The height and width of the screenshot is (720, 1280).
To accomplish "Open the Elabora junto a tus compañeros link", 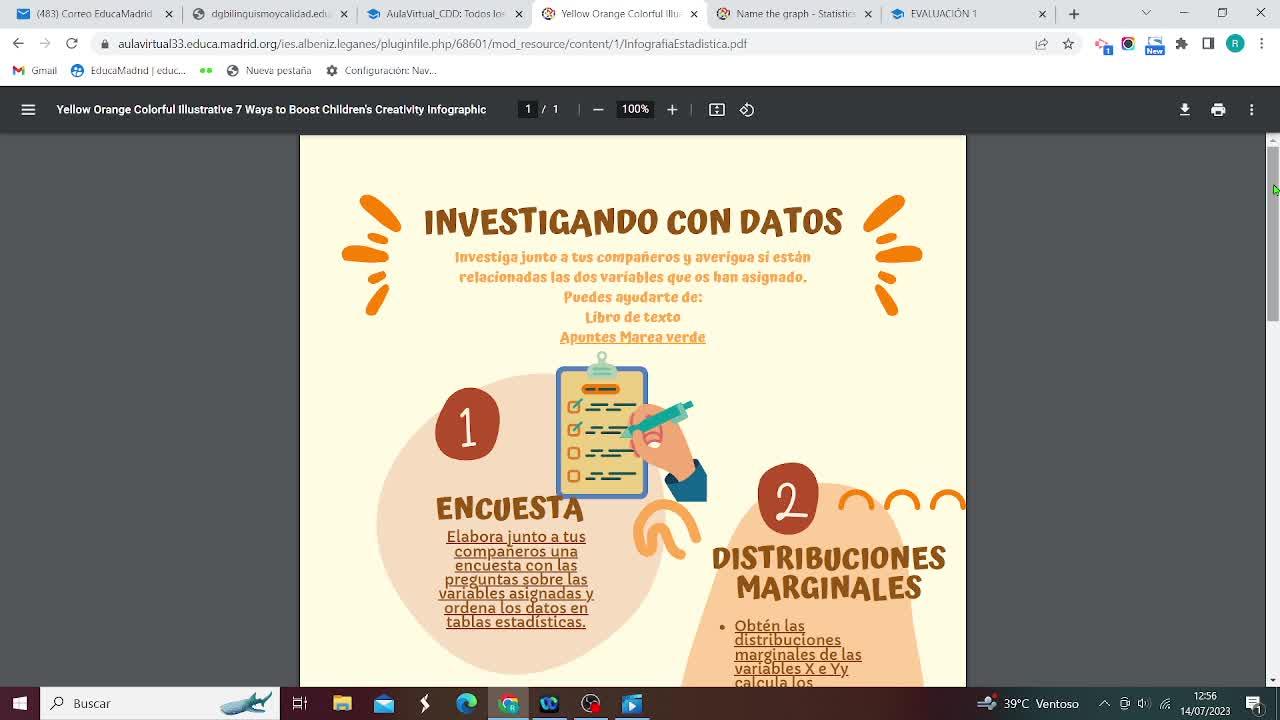I will point(516,579).
